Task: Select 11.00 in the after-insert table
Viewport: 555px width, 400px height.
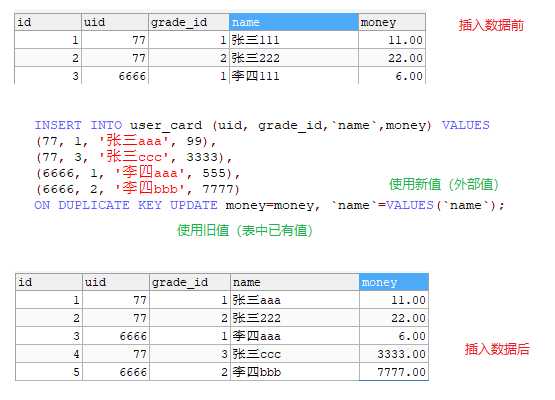Action: click(394, 300)
